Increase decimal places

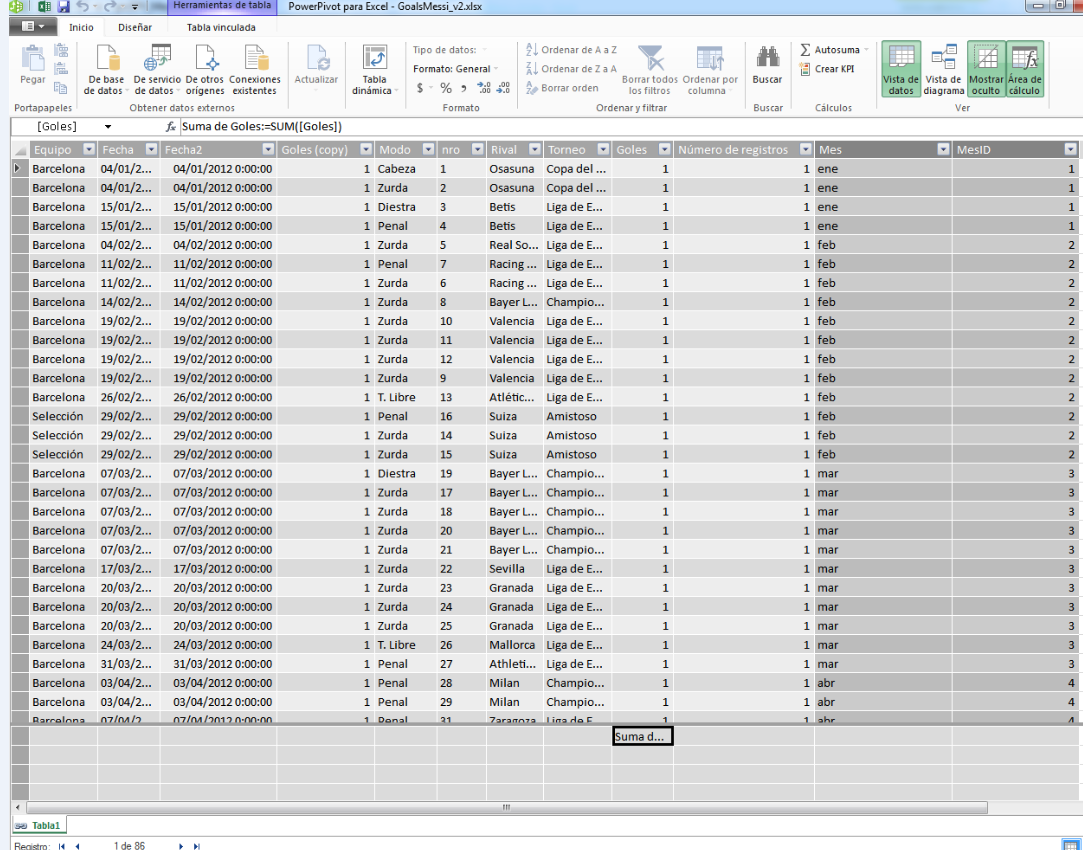pos(484,88)
